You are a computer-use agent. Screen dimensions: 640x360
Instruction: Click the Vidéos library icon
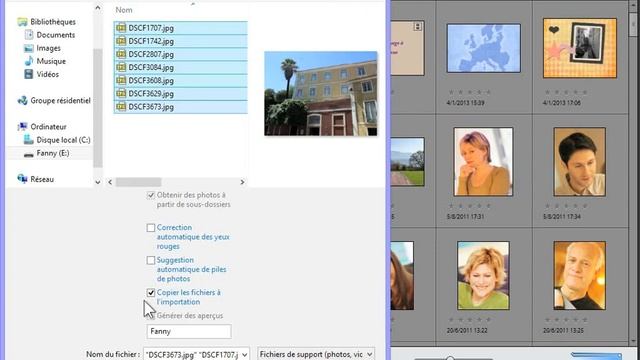29,74
